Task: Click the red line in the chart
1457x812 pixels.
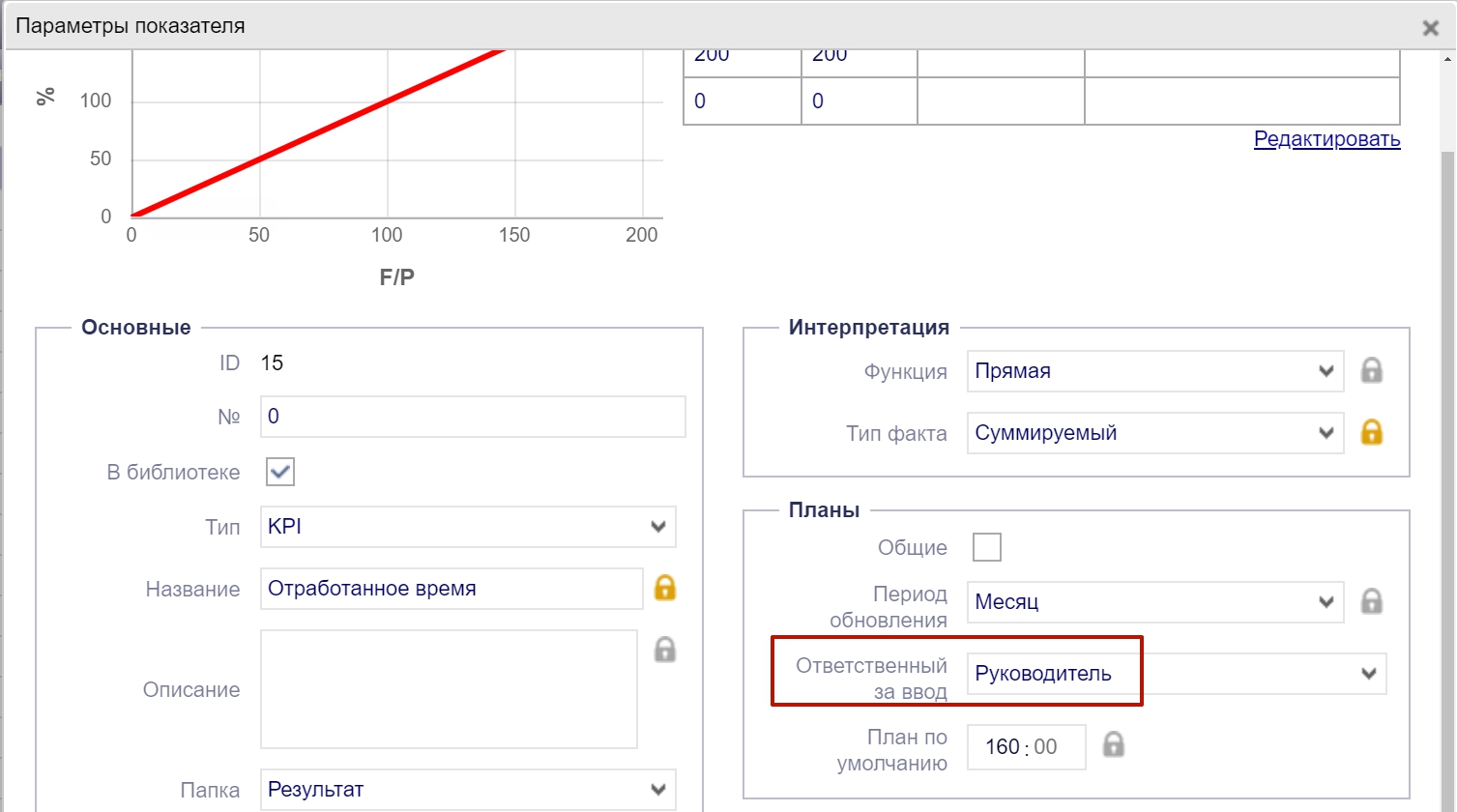Action: 319,132
